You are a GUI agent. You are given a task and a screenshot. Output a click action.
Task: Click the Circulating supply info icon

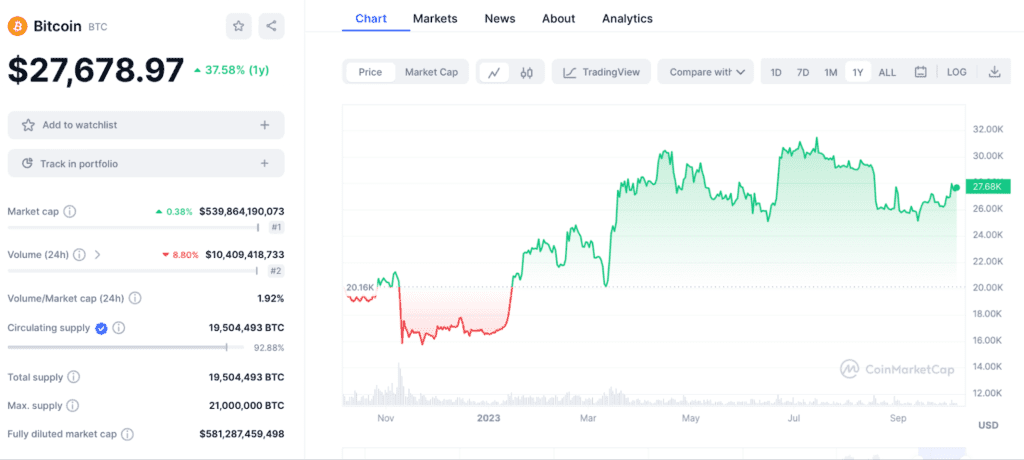coord(119,328)
